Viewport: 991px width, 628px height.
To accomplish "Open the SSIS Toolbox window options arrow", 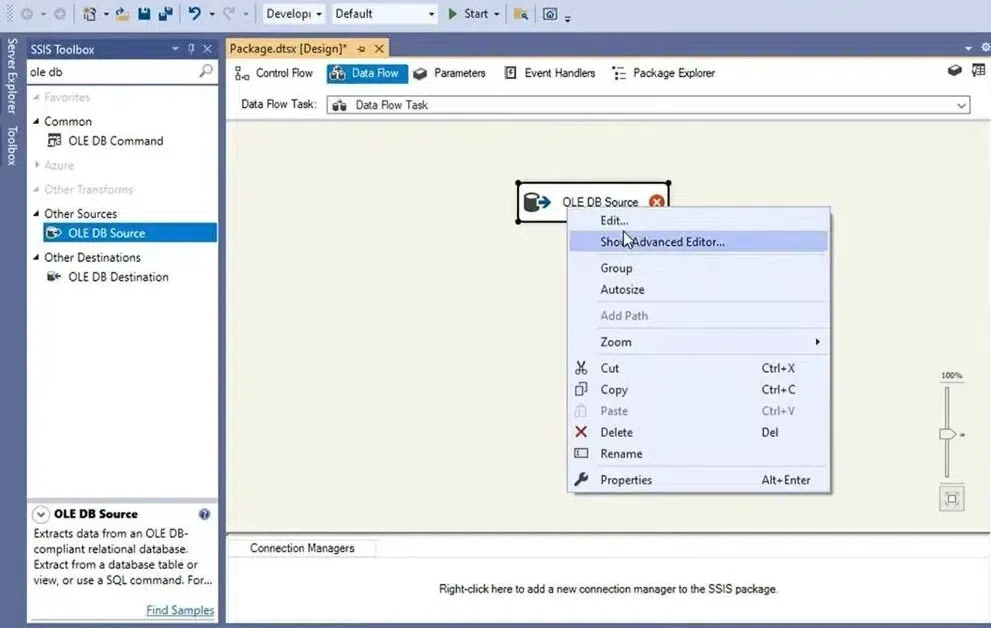I will [175, 49].
